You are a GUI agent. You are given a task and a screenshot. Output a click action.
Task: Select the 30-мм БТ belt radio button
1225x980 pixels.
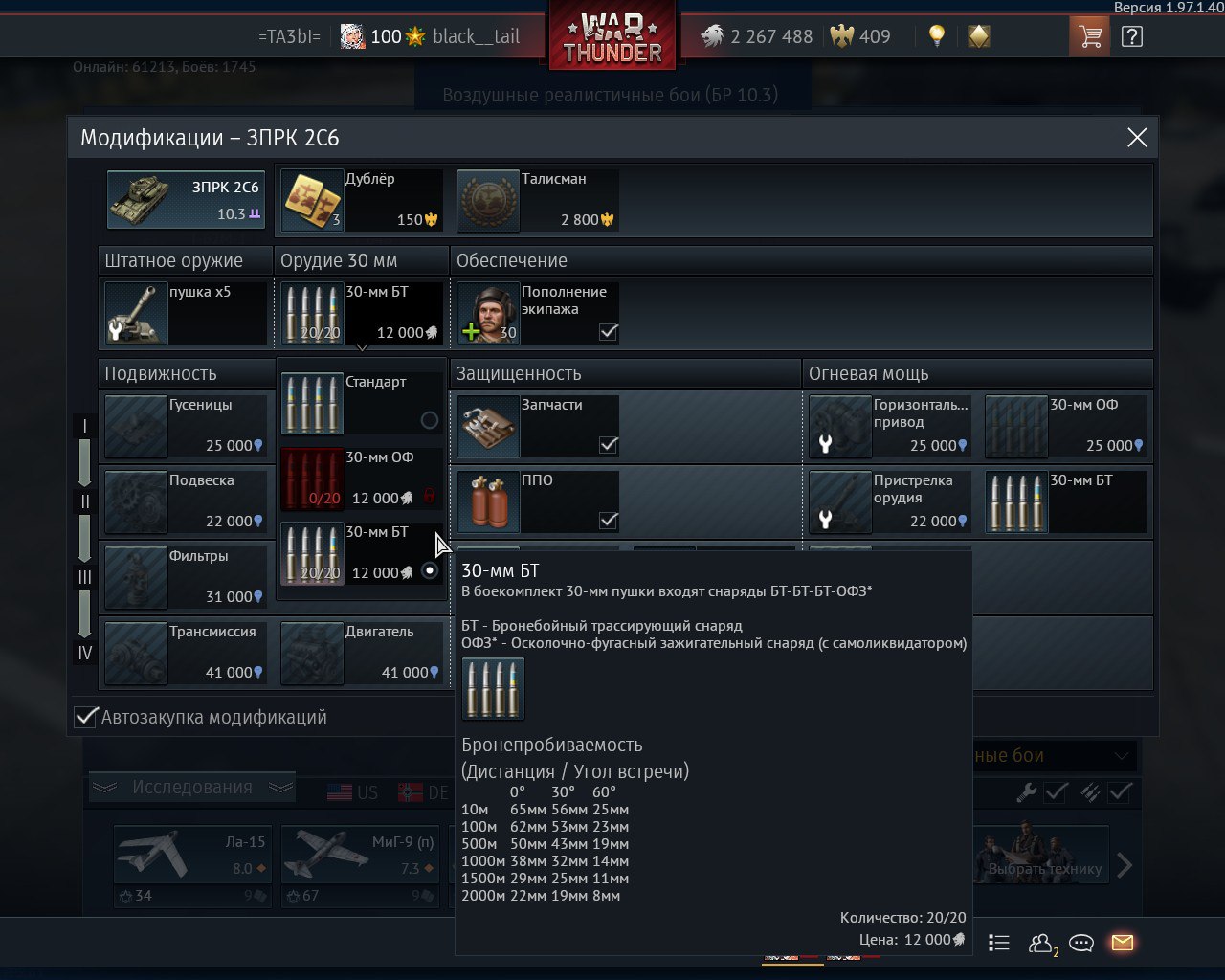tap(430, 570)
